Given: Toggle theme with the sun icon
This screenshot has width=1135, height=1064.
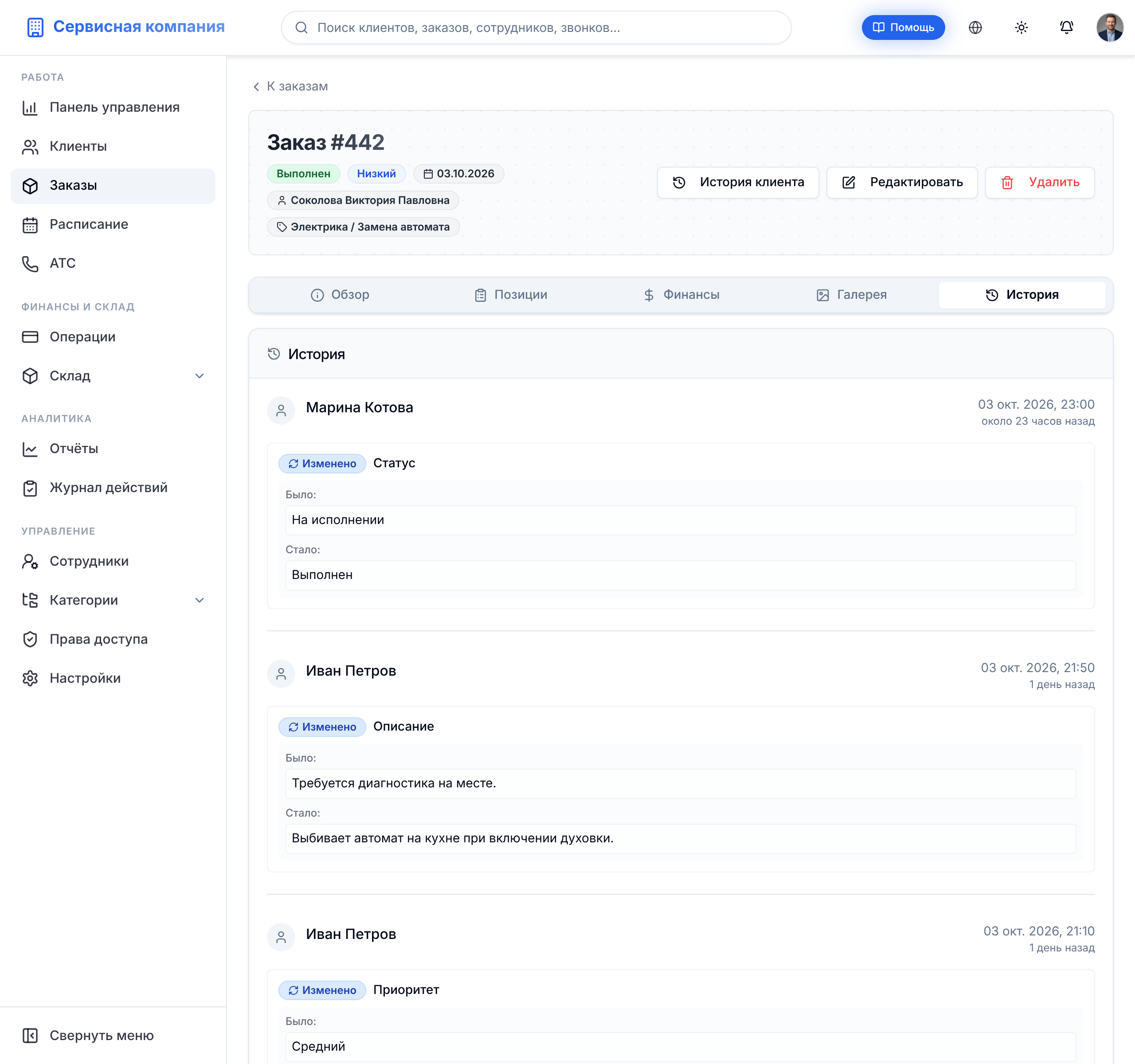Looking at the screenshot, I should [x=1021, y=27].
